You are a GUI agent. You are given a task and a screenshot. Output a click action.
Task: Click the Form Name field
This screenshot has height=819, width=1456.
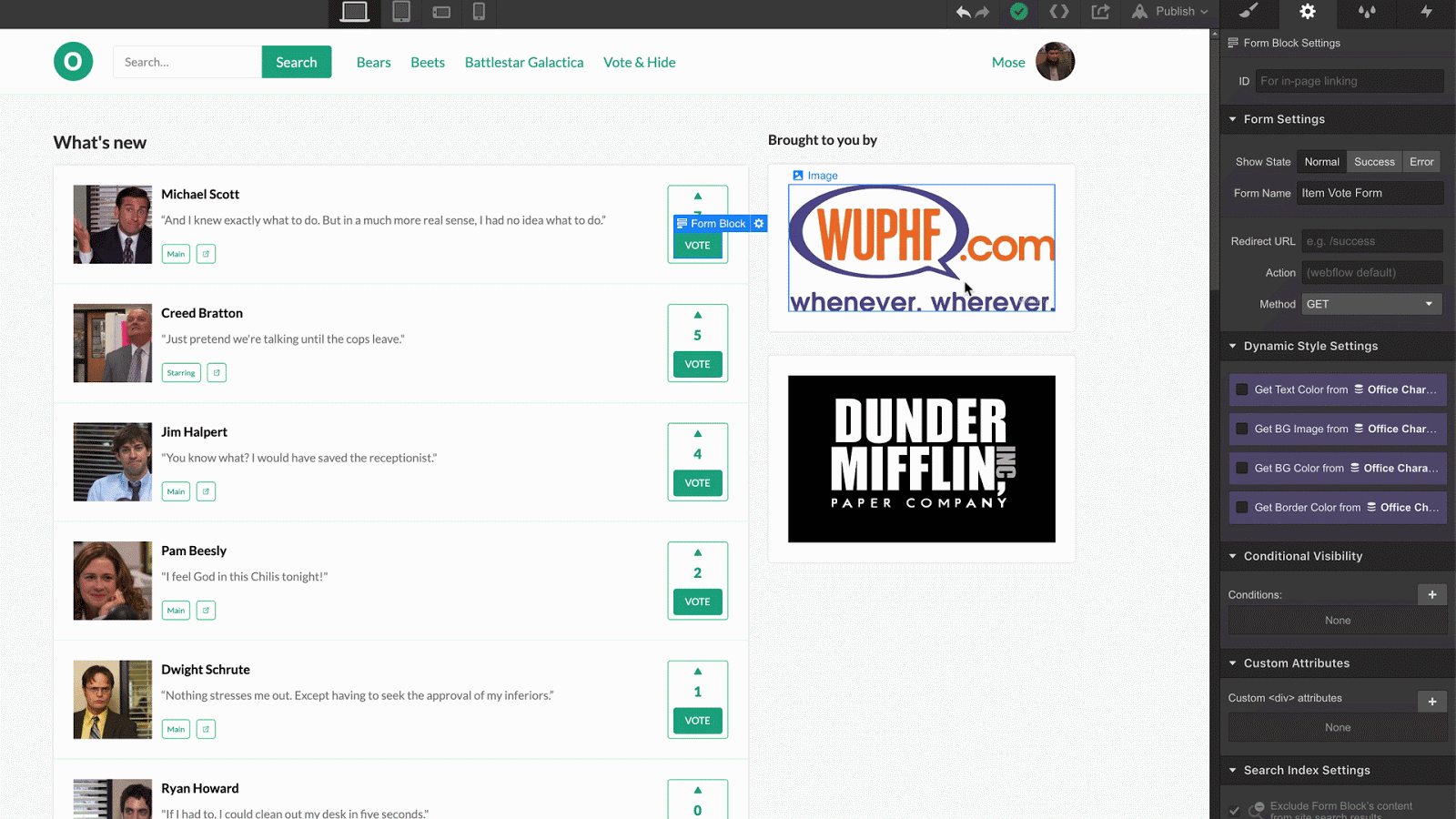point(1370,193)
